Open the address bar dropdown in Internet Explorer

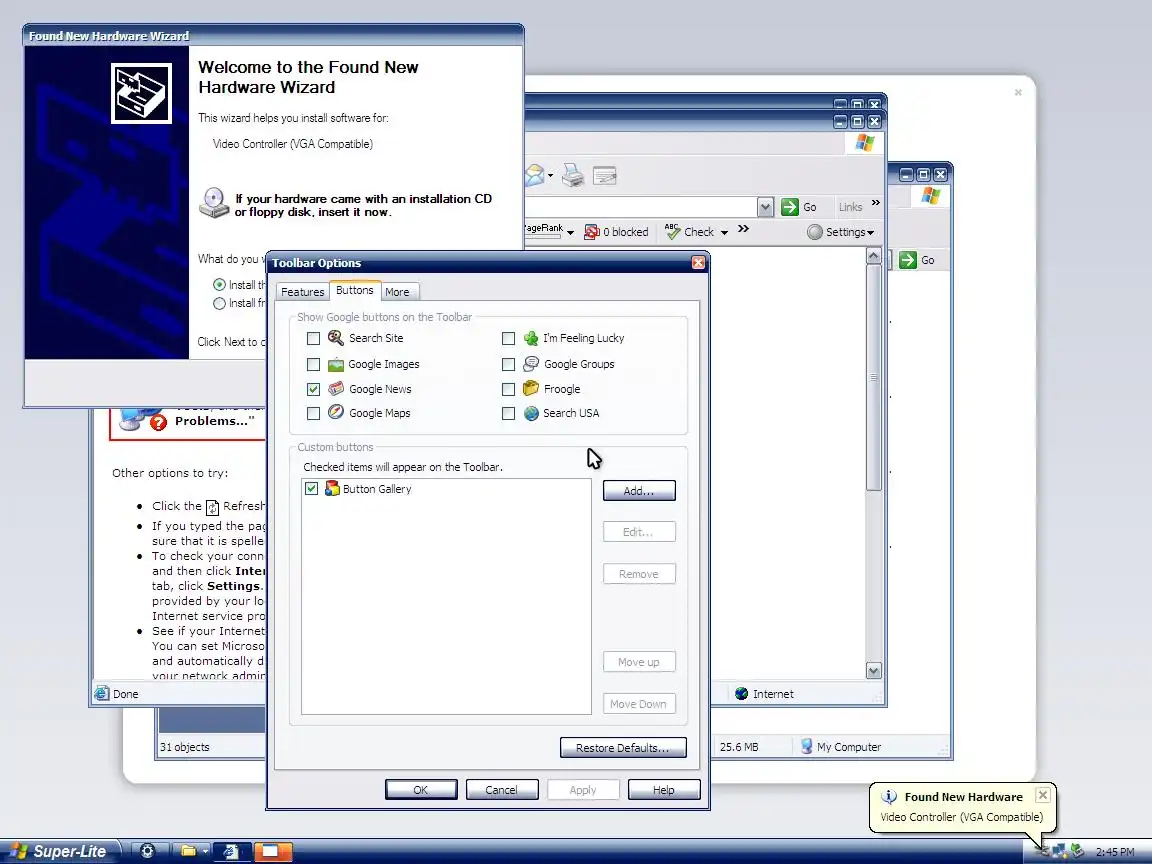point(765,207)
